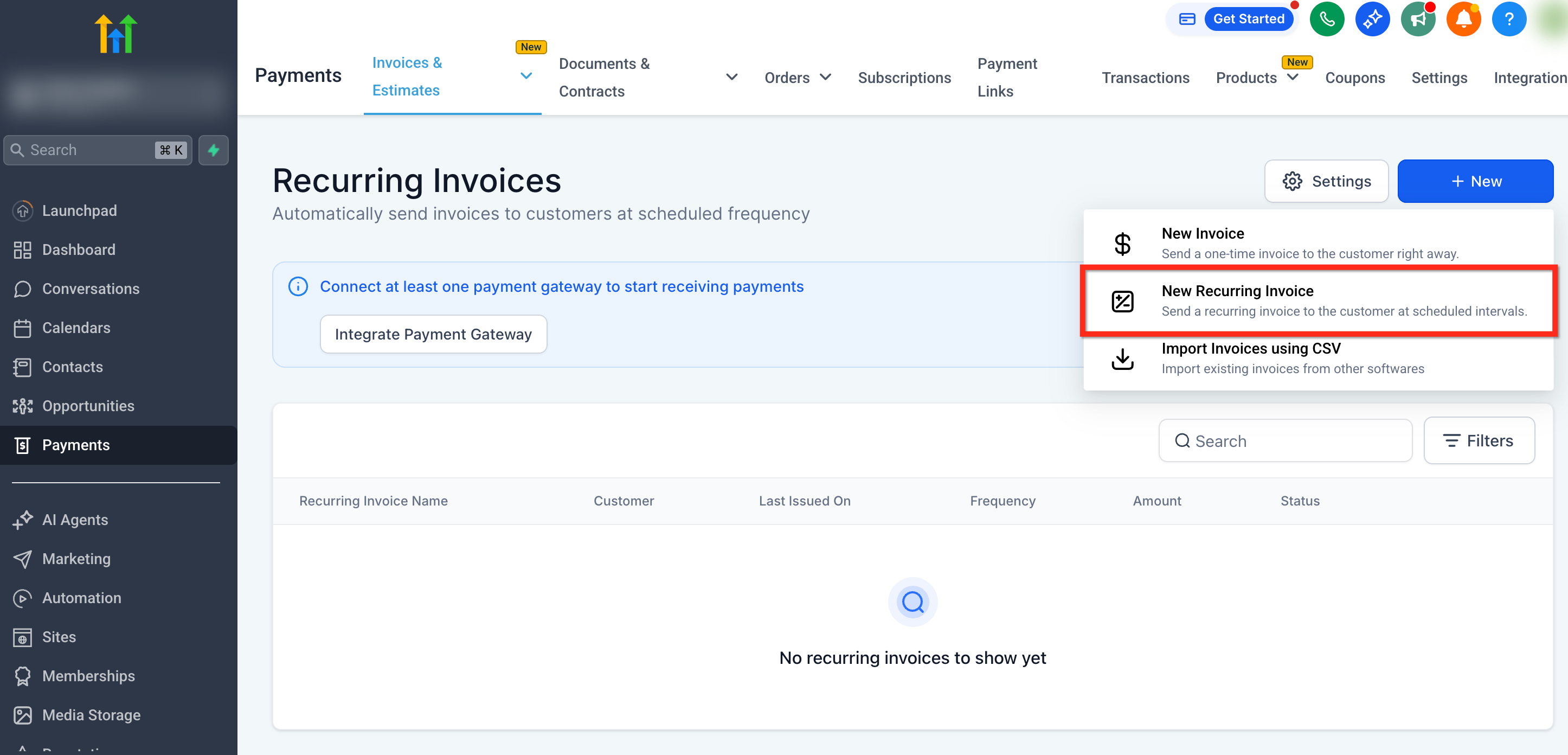Click the recurring invoices Search field
Image resolution: width=1568 pixels, height=755 pixels.
(1285, 440)
